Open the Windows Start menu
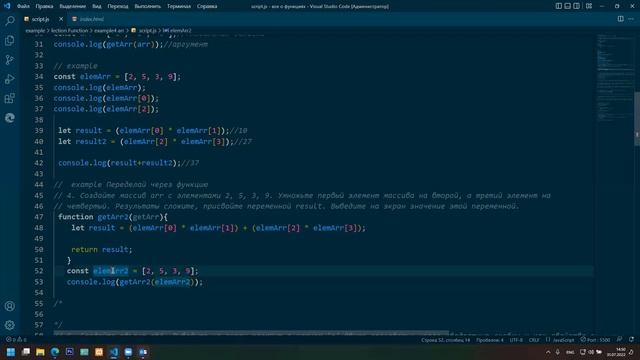 [x=11, y=352]
